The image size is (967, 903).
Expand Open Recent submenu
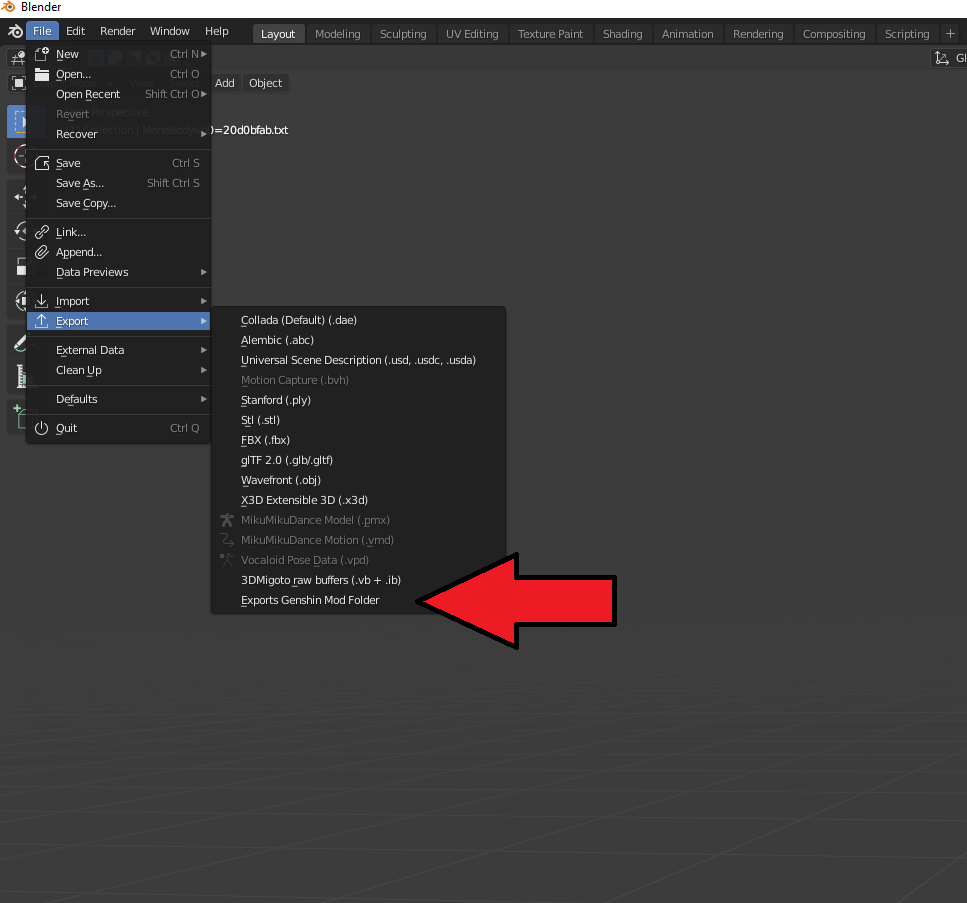coord(118,94)
